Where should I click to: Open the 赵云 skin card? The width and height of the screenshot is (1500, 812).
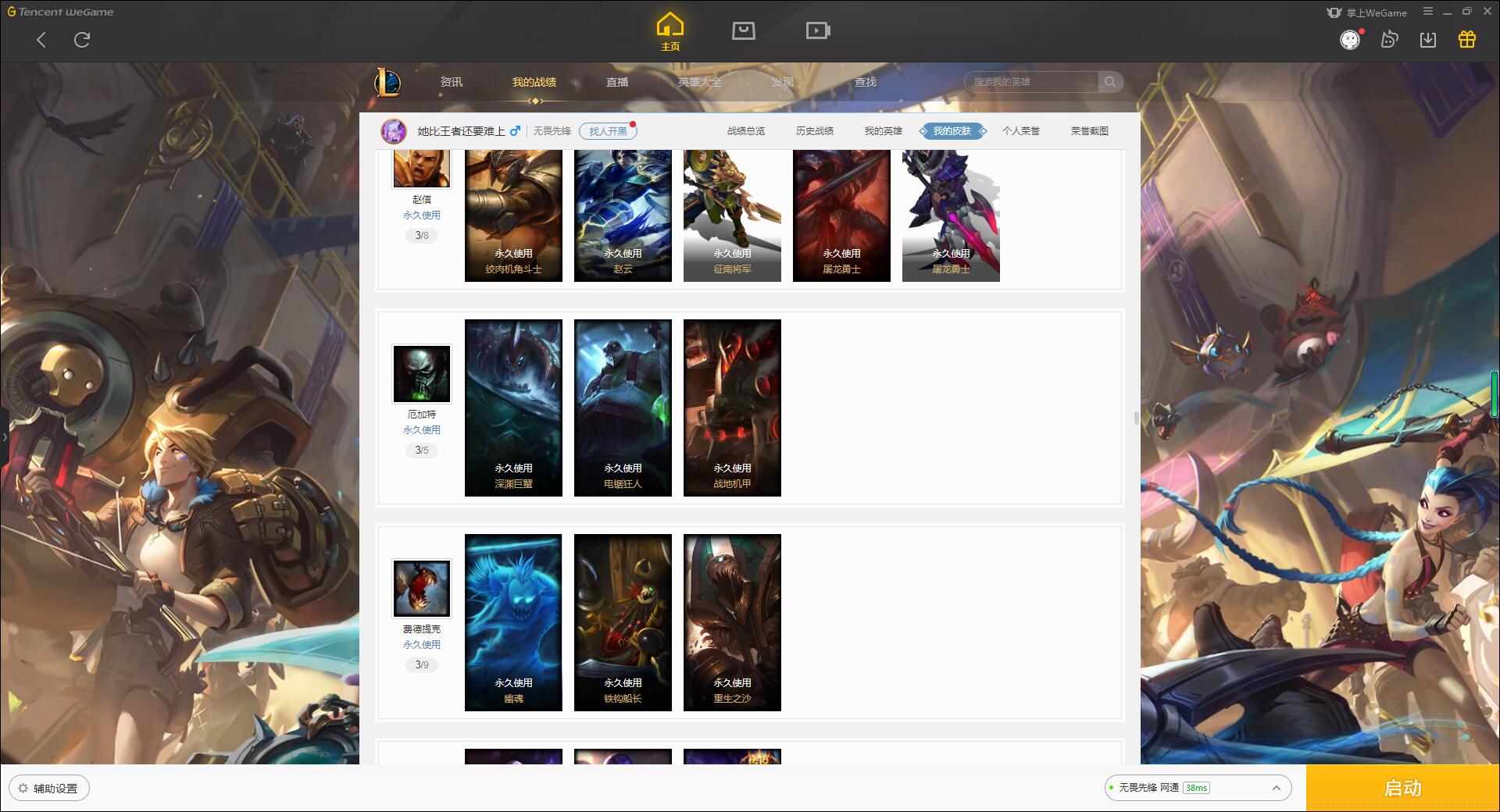pos(623,215)
